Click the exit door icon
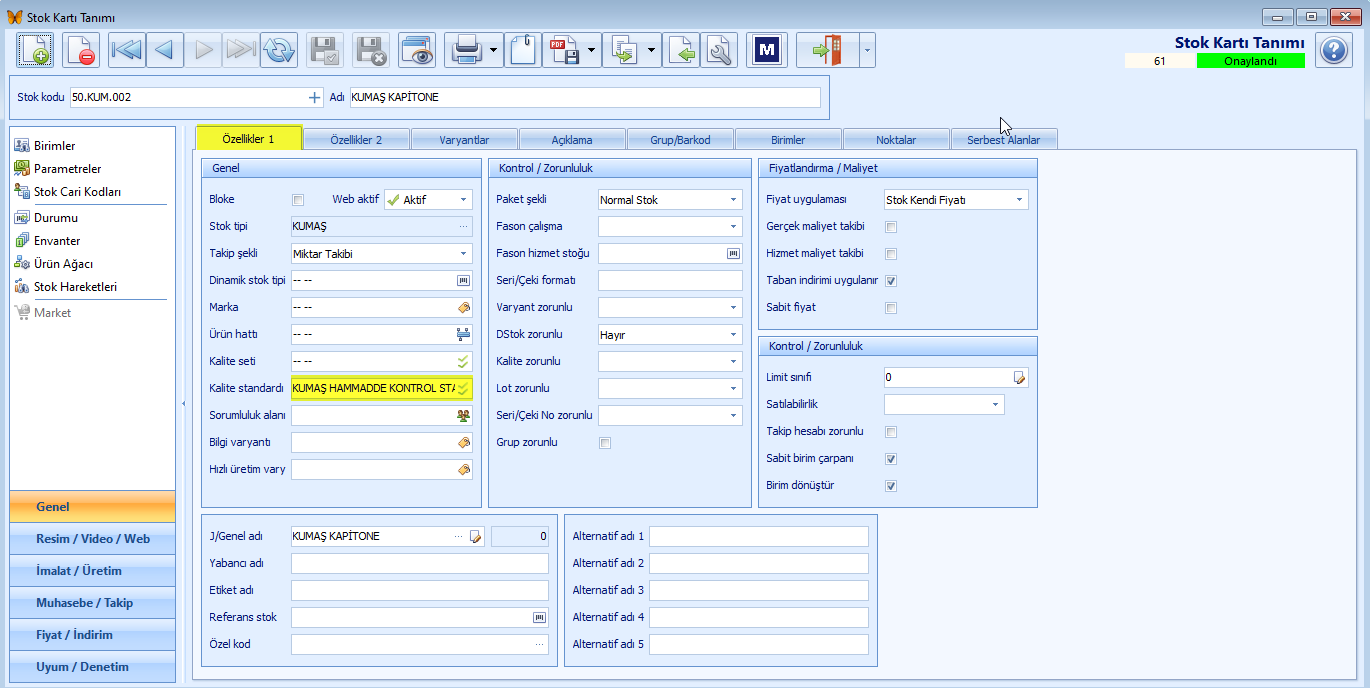 (827, 49)
